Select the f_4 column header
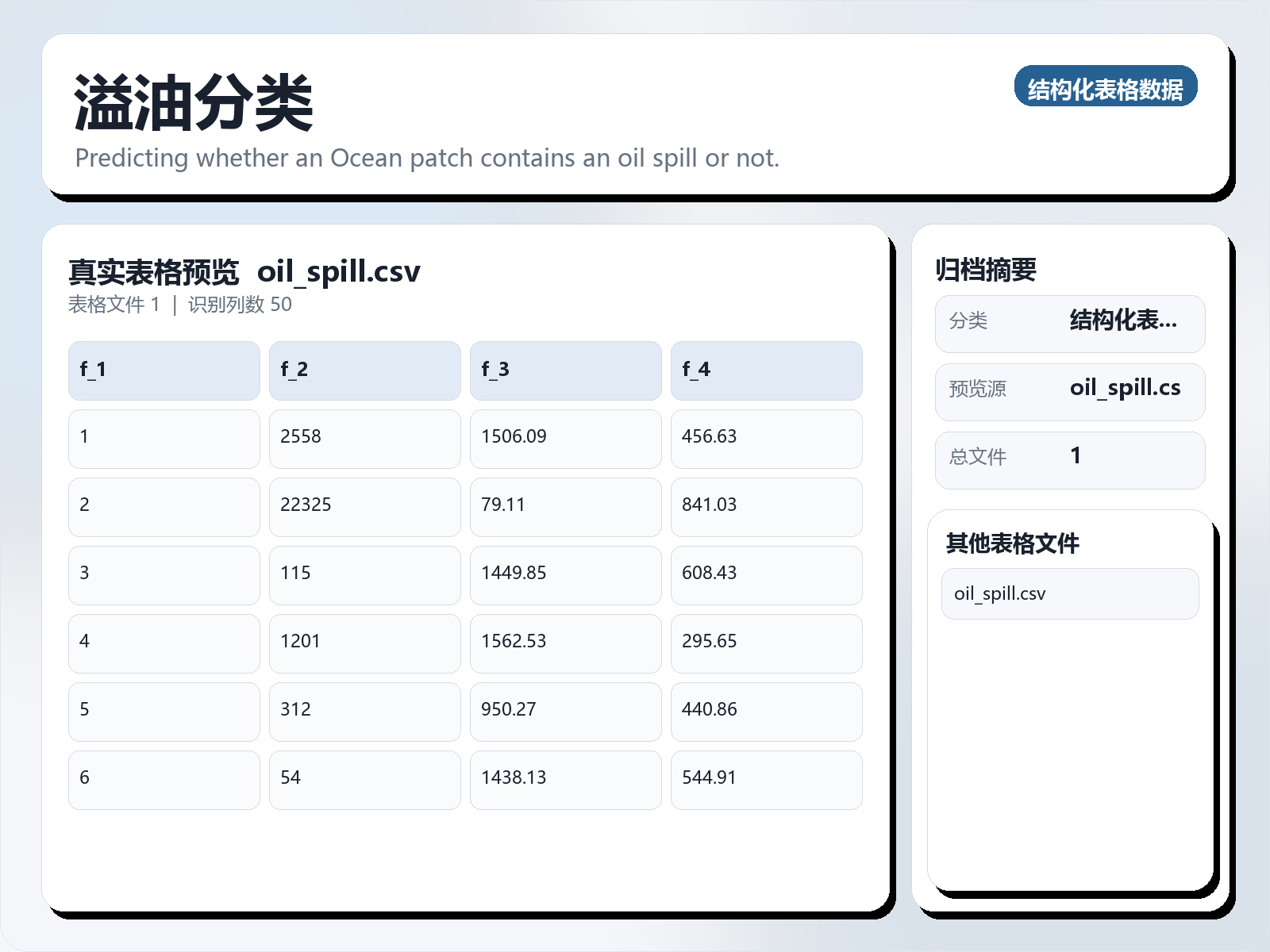This screenshot has height=952, width=1270. click(766, 370)
